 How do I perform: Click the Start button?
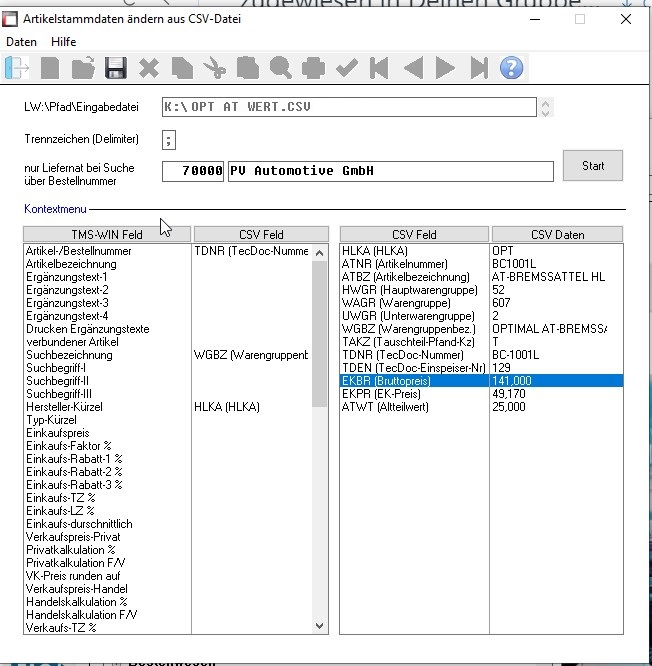[x=593, y=166]
